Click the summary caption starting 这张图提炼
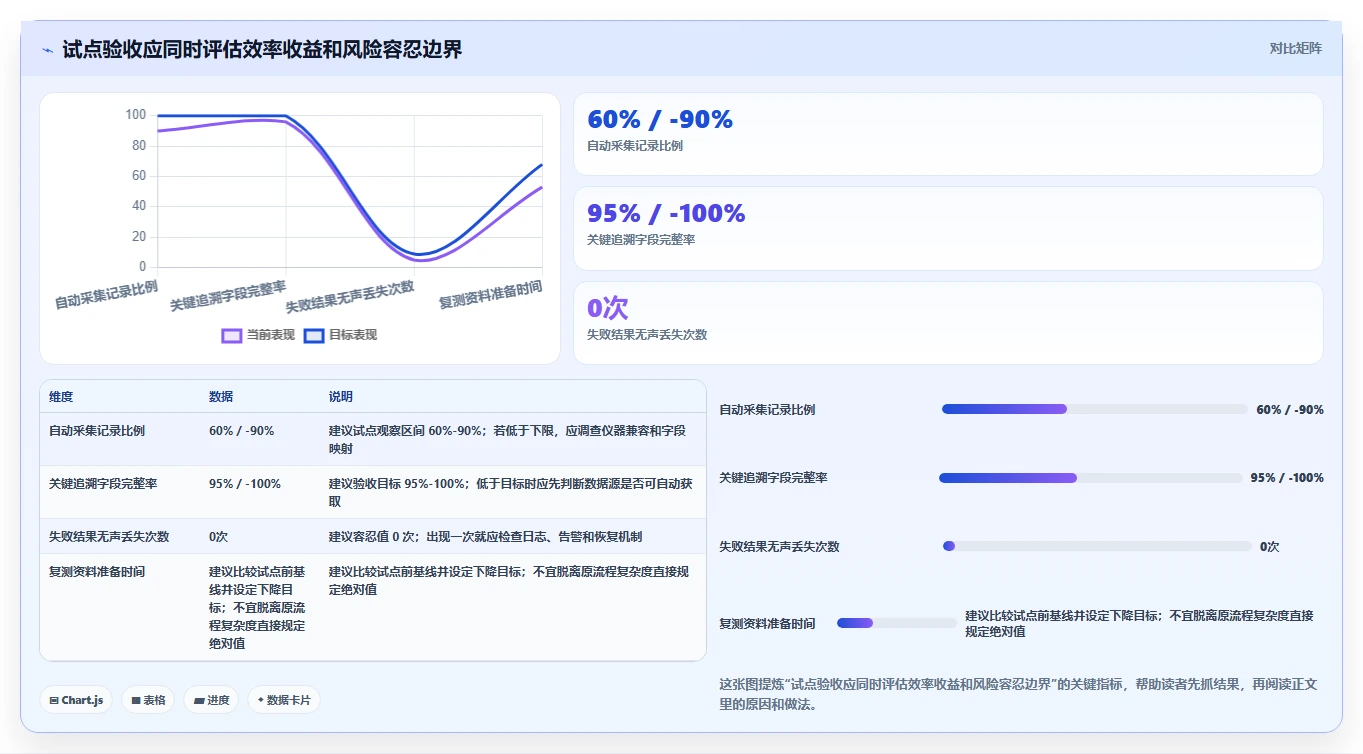Screen dimensions: 1363x754 [x=1019, y=694]
